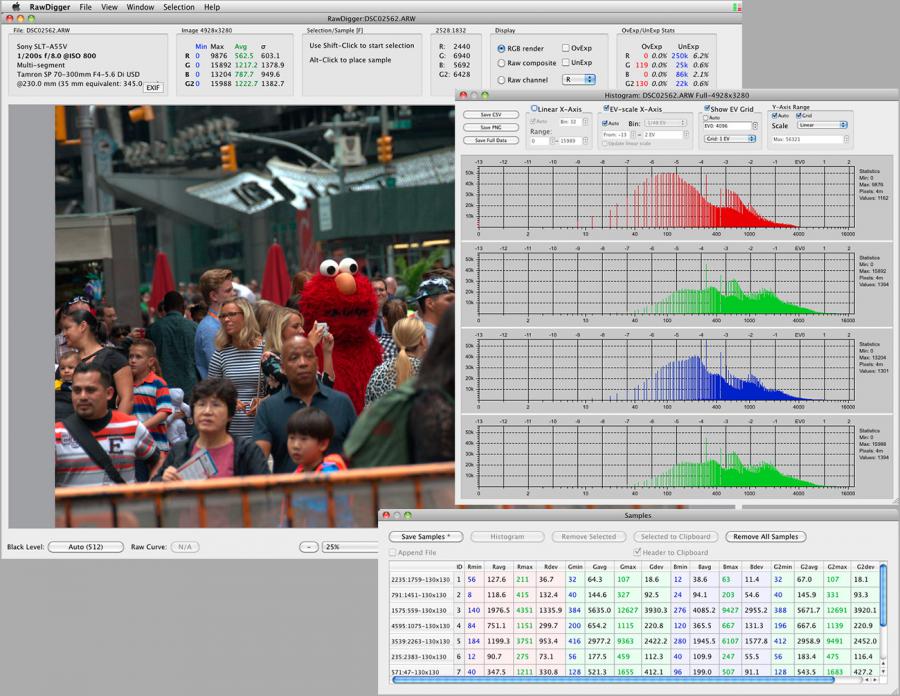Open the Window menu
The width and height of the screenshot is (900, 696).
click(x=140, y=7)
